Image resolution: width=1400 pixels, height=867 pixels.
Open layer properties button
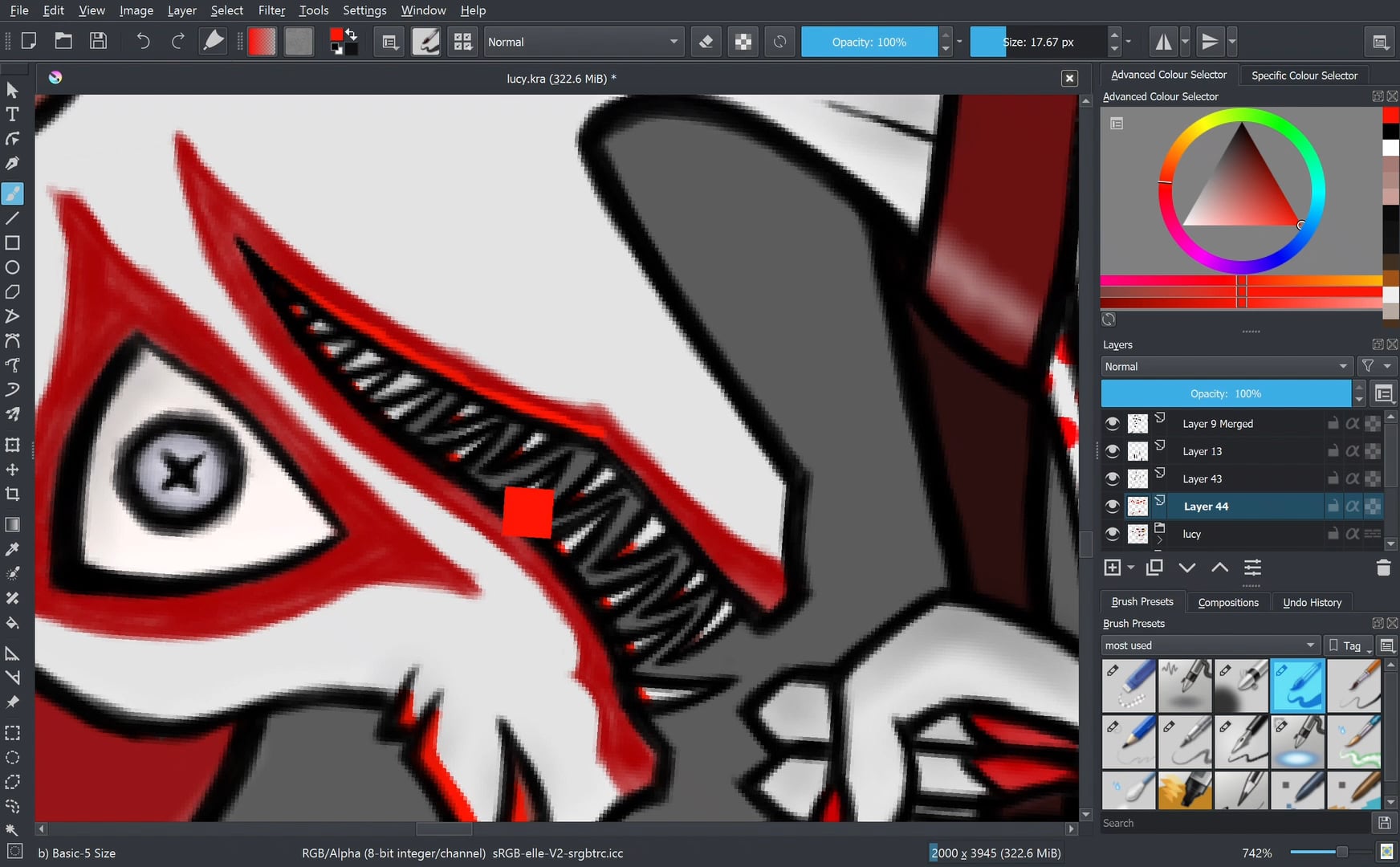[x=1252, y=568]
